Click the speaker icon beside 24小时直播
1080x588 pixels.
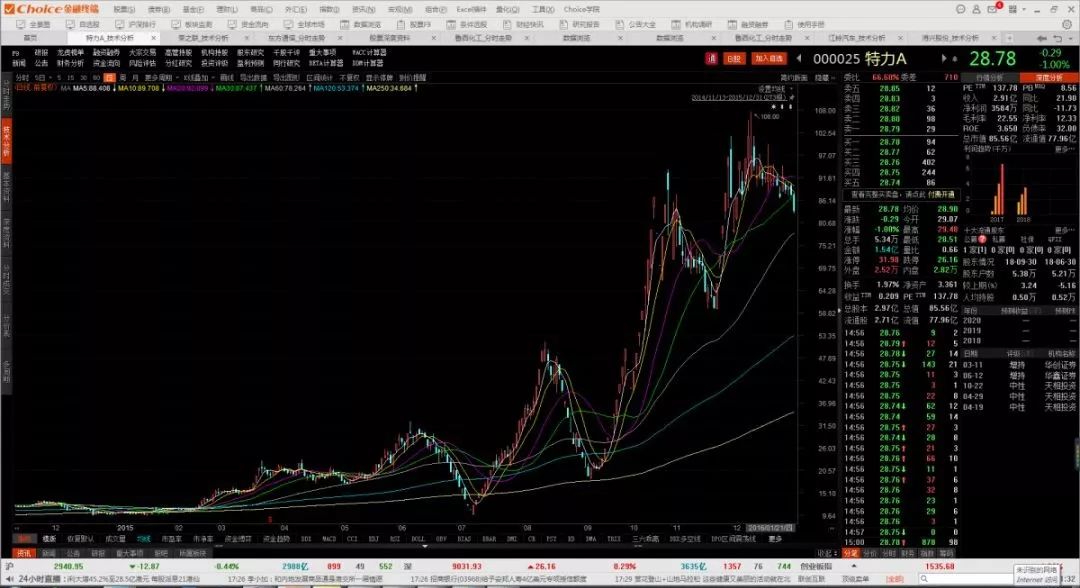[x=8, y=579]
